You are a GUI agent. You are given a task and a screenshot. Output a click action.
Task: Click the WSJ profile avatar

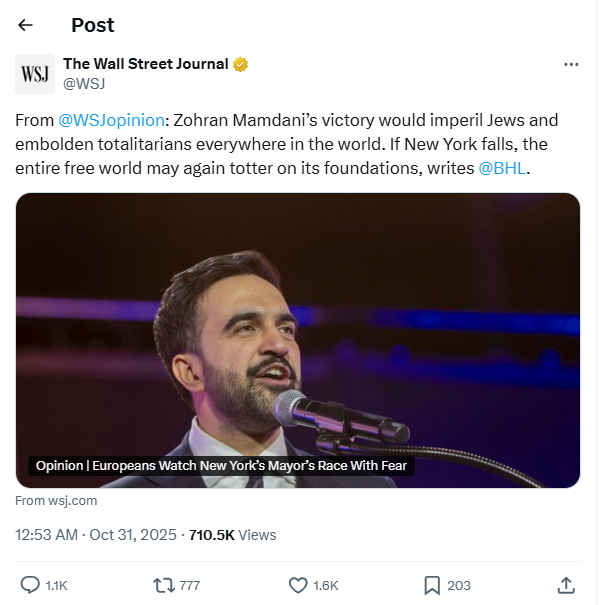pos(35,74)
